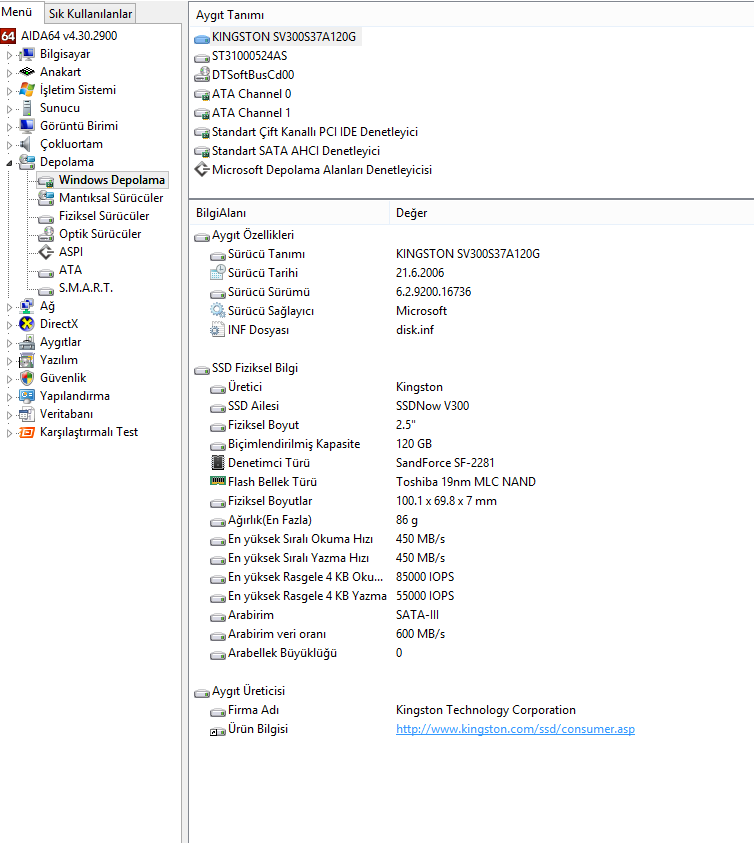Click the DirectX icon in tree

pos(26,324)
